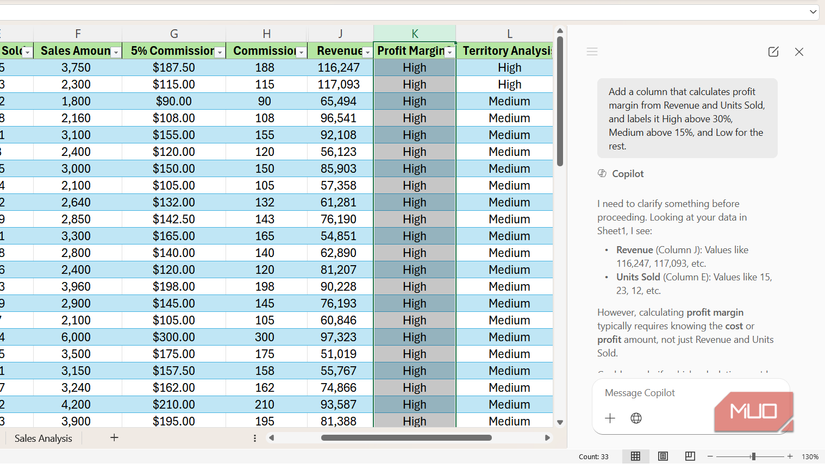Click the Revenue cell 51,019
This screenshot has height=464, width=825.
pyautogui.click(x=340, y=354)
